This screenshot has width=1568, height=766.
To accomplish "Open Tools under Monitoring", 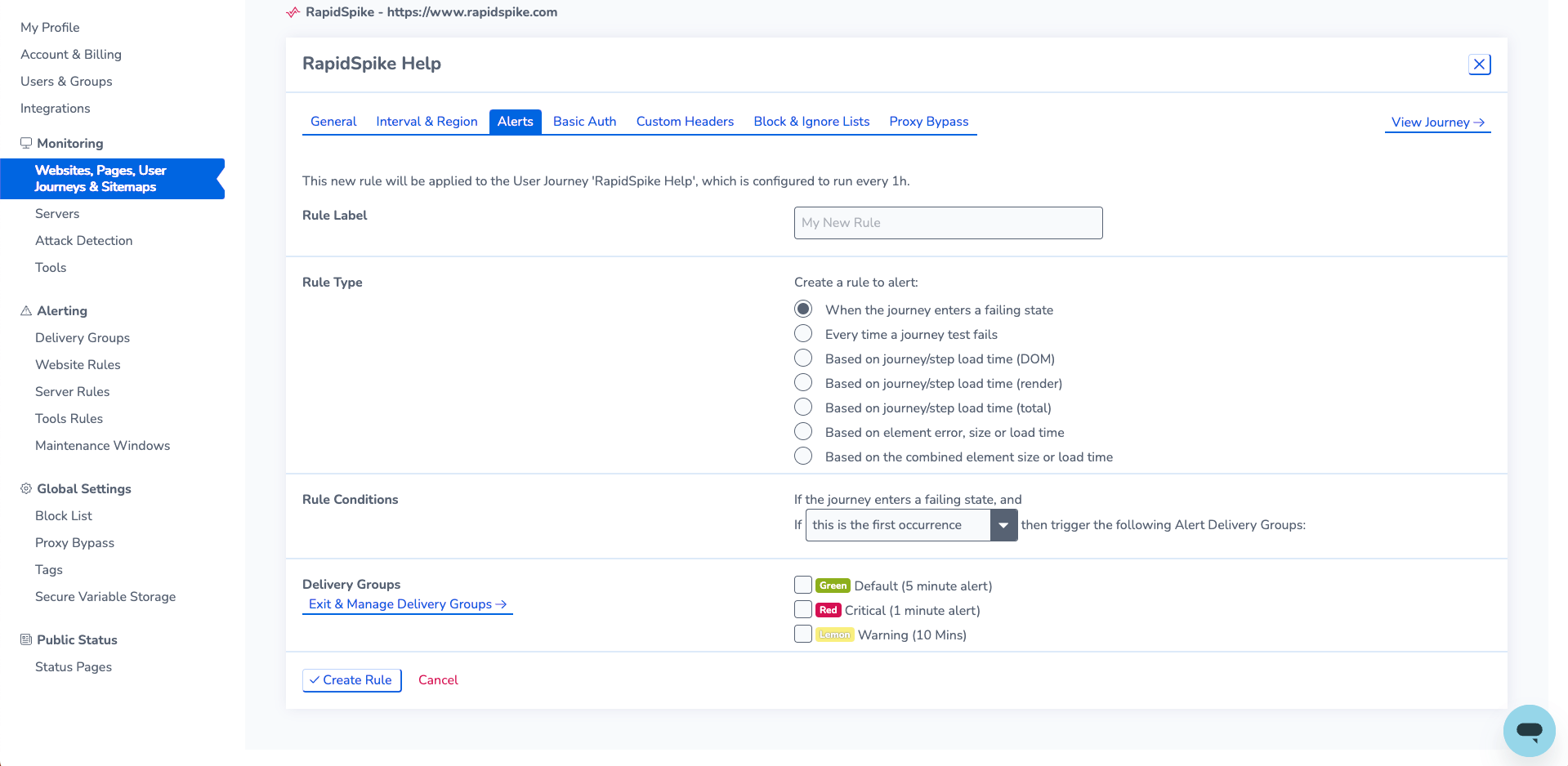I will (51, 268).
